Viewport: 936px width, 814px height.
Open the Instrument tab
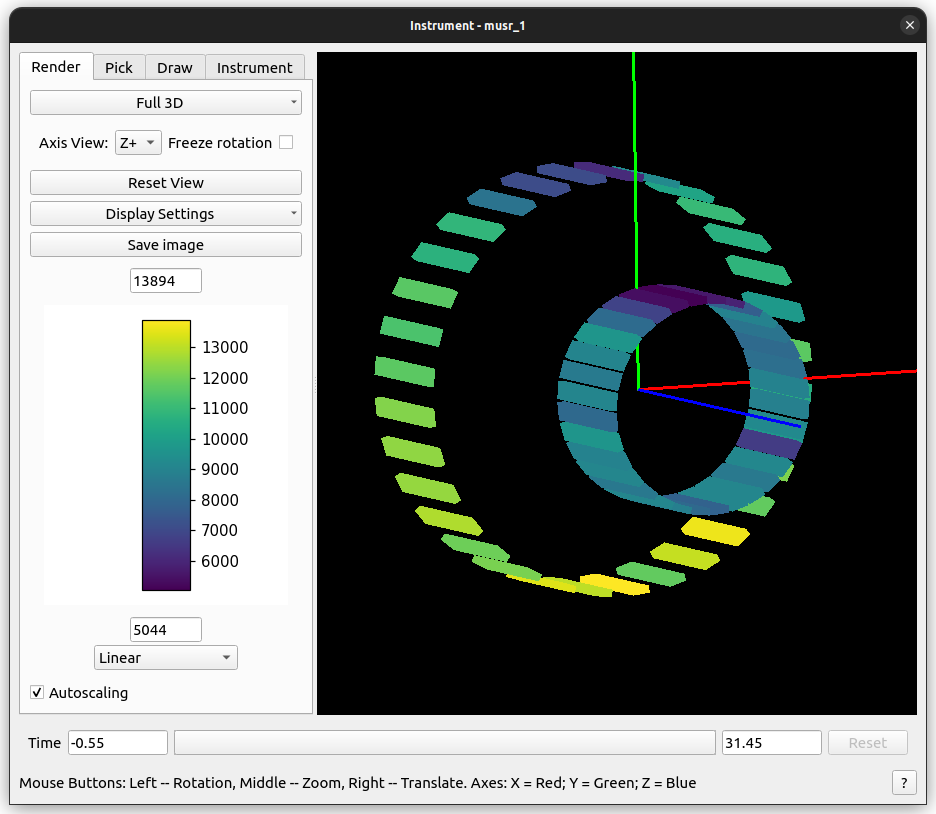point(255,68)
